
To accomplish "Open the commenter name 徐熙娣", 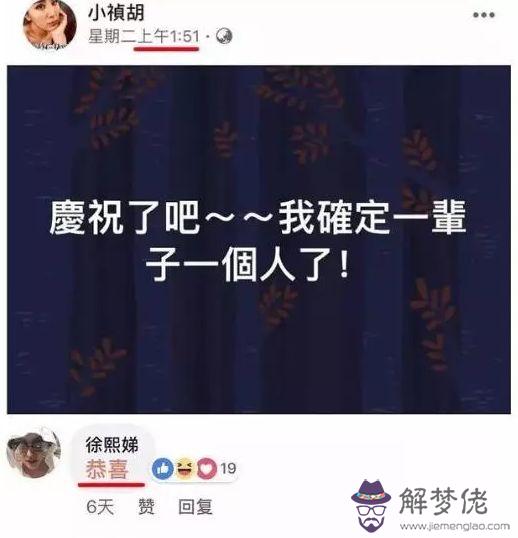I will [x=112, y=445].
